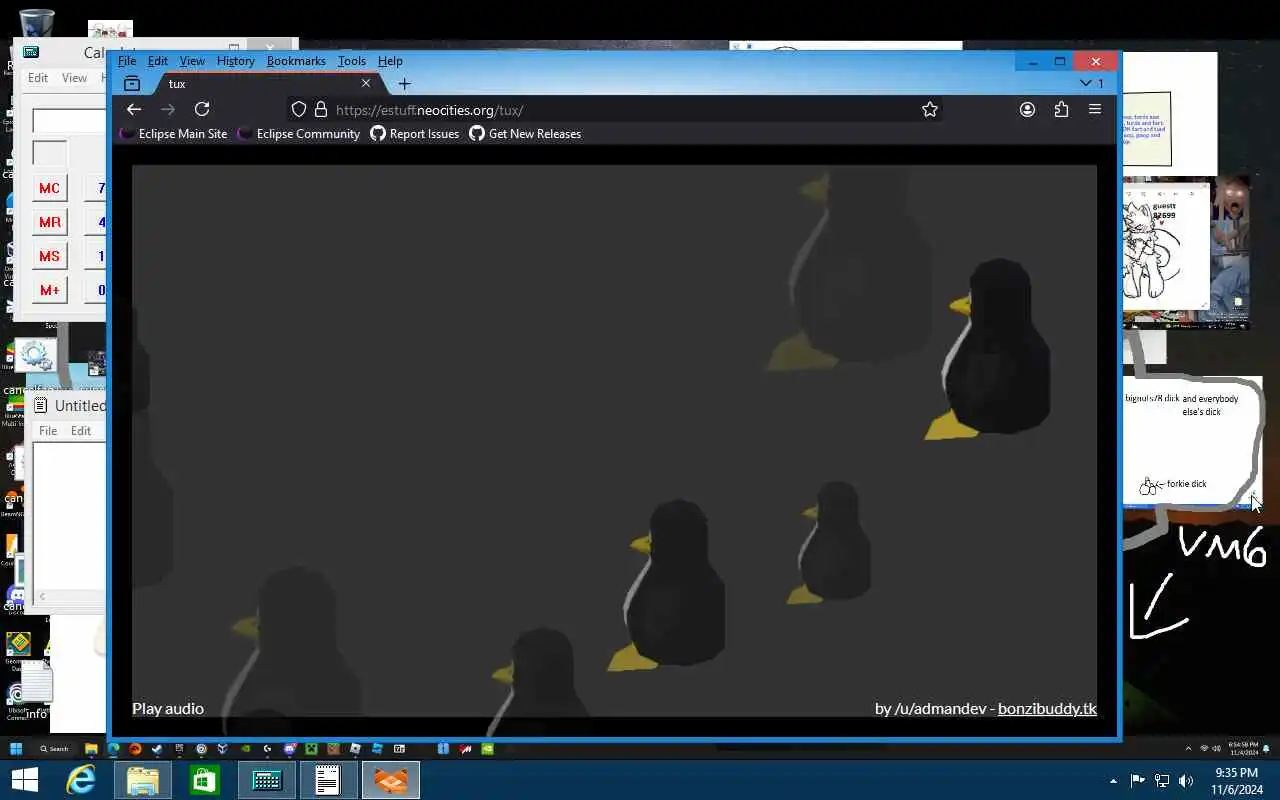1280x800 pixels.
Task: Open Internet Explorer from the taskbar
Action: click(81, 780)
